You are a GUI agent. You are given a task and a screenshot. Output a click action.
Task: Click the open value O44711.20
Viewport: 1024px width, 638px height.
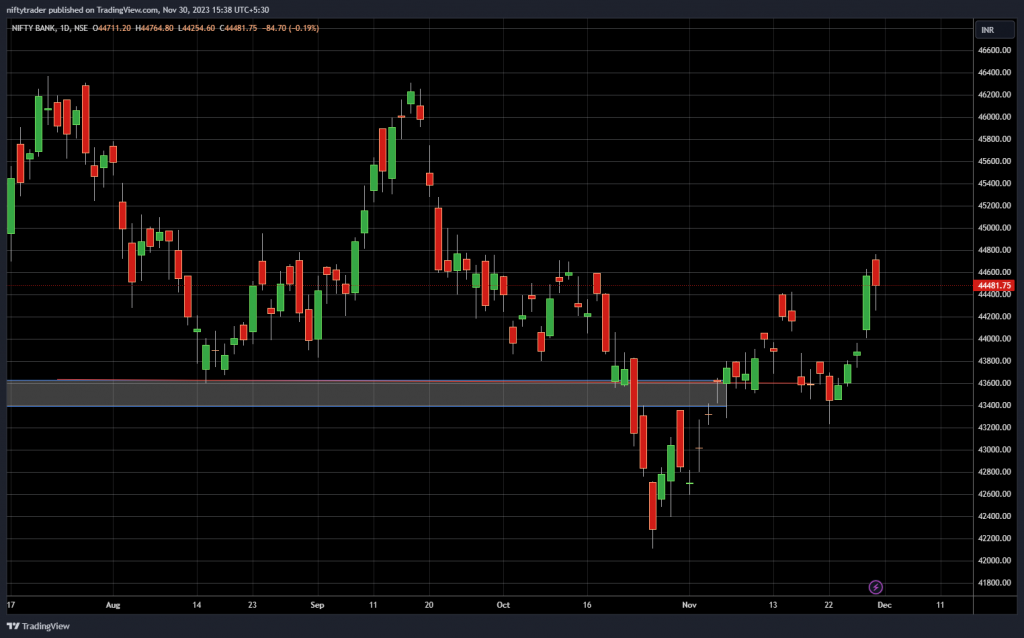click(x=112, y=28)
